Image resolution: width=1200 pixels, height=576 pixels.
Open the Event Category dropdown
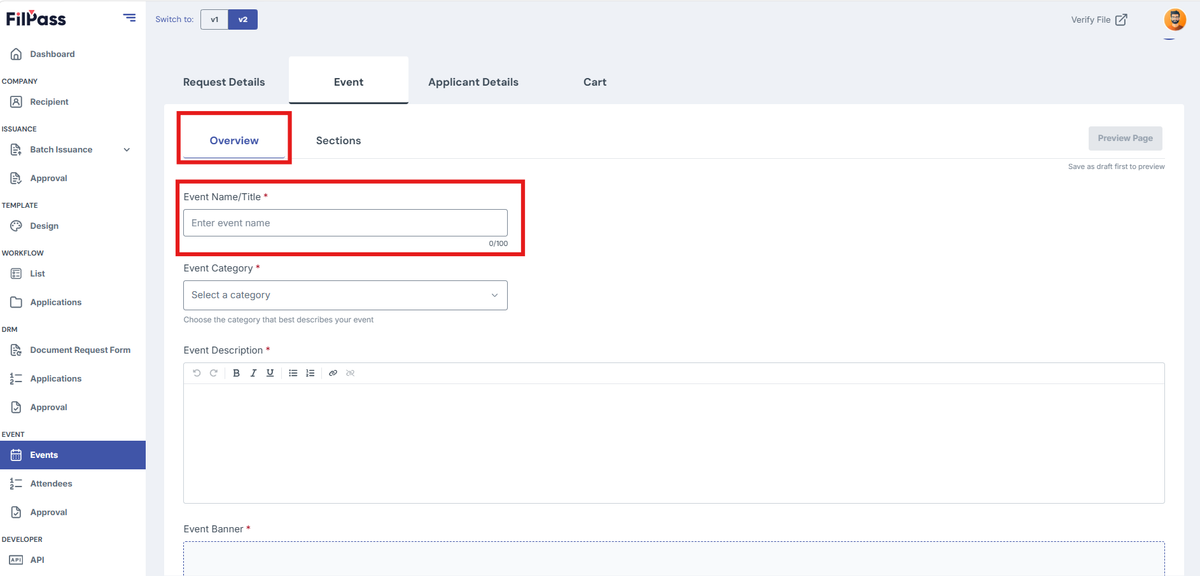tap(345, 295)
